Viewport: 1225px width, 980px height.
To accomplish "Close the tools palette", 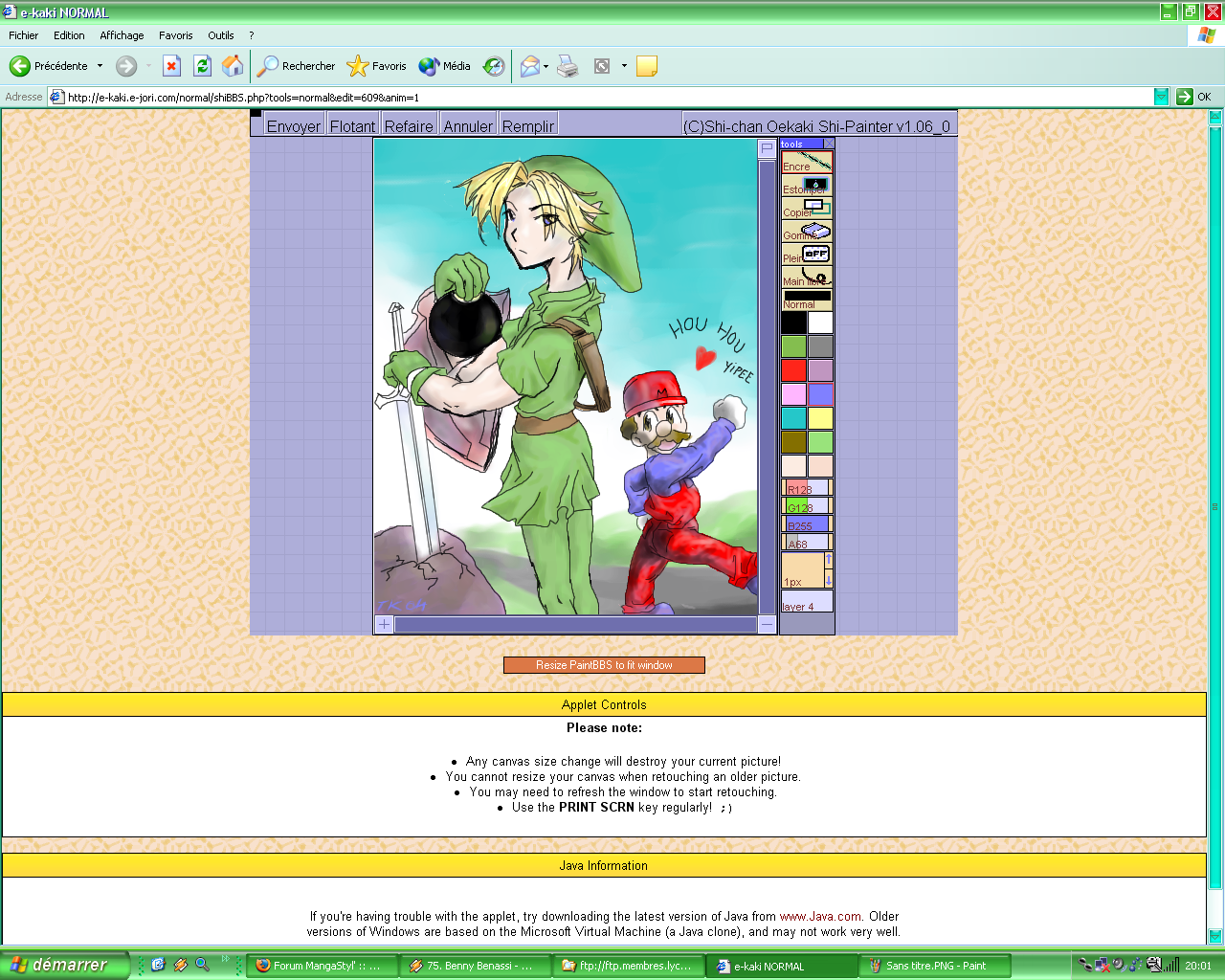I will click(829, 145).
